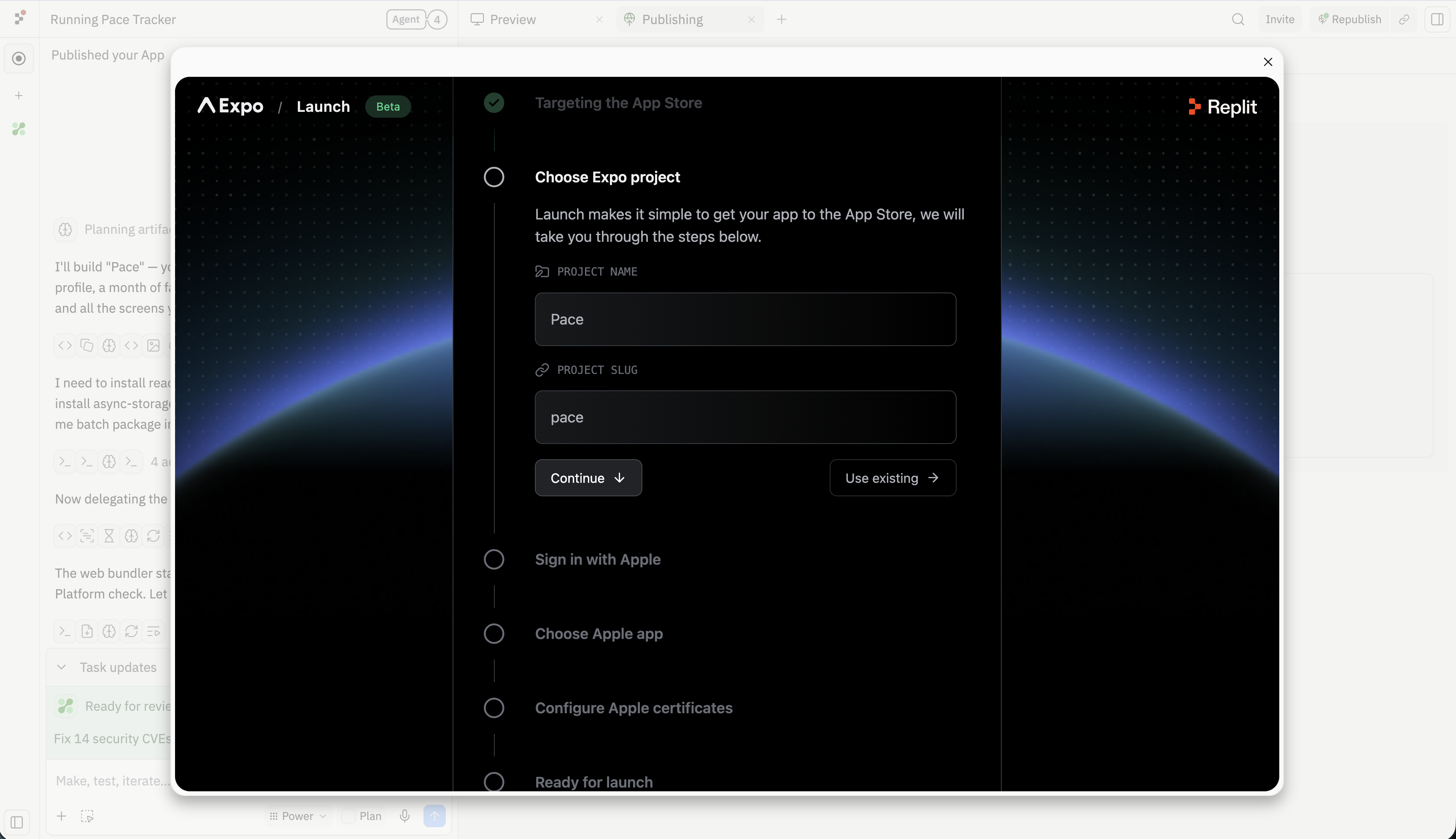The image size is (1456, 839).
Task: Click the attach plus icon below chat input
Action: (x=62, y=816)
